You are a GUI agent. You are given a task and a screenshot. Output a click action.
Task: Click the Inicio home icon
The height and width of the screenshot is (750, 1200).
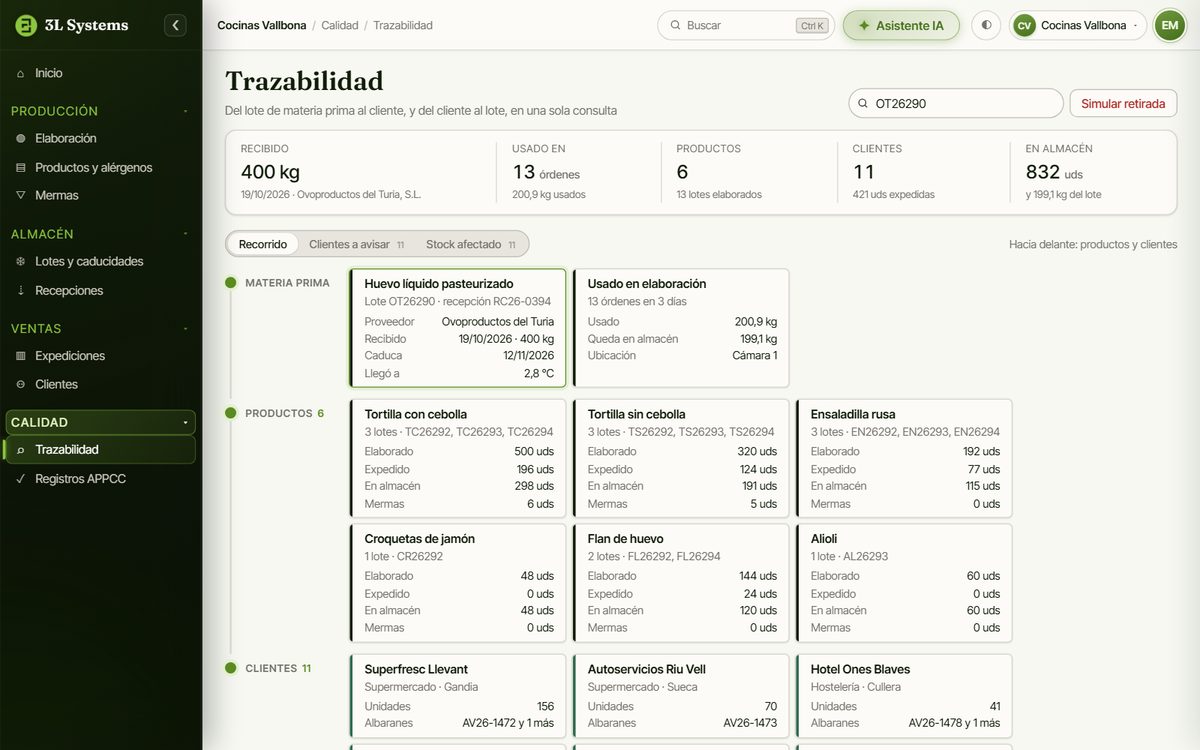click(21, 73)
